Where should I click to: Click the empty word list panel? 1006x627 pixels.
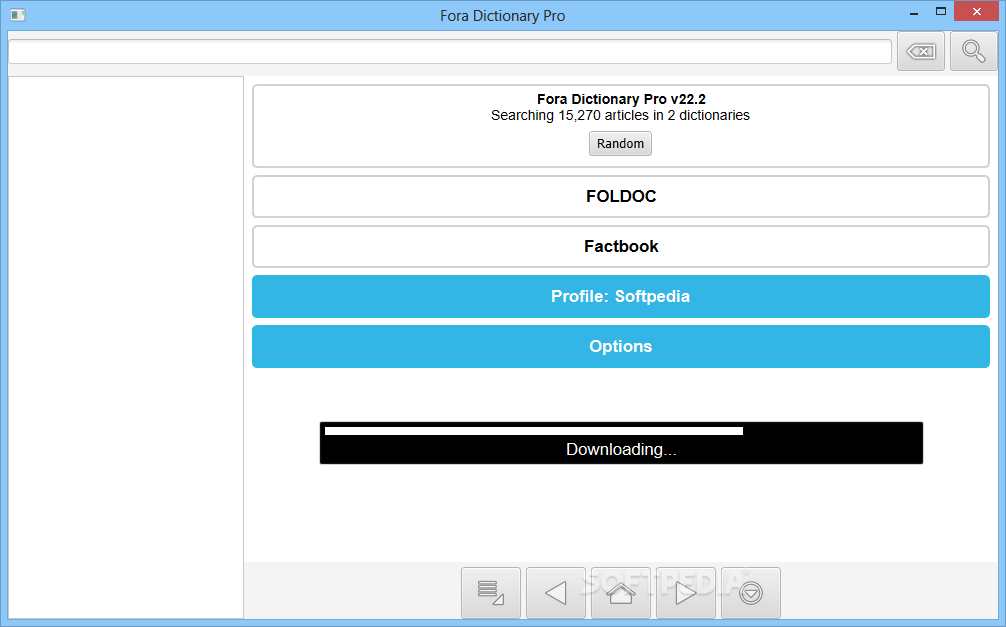126,347
